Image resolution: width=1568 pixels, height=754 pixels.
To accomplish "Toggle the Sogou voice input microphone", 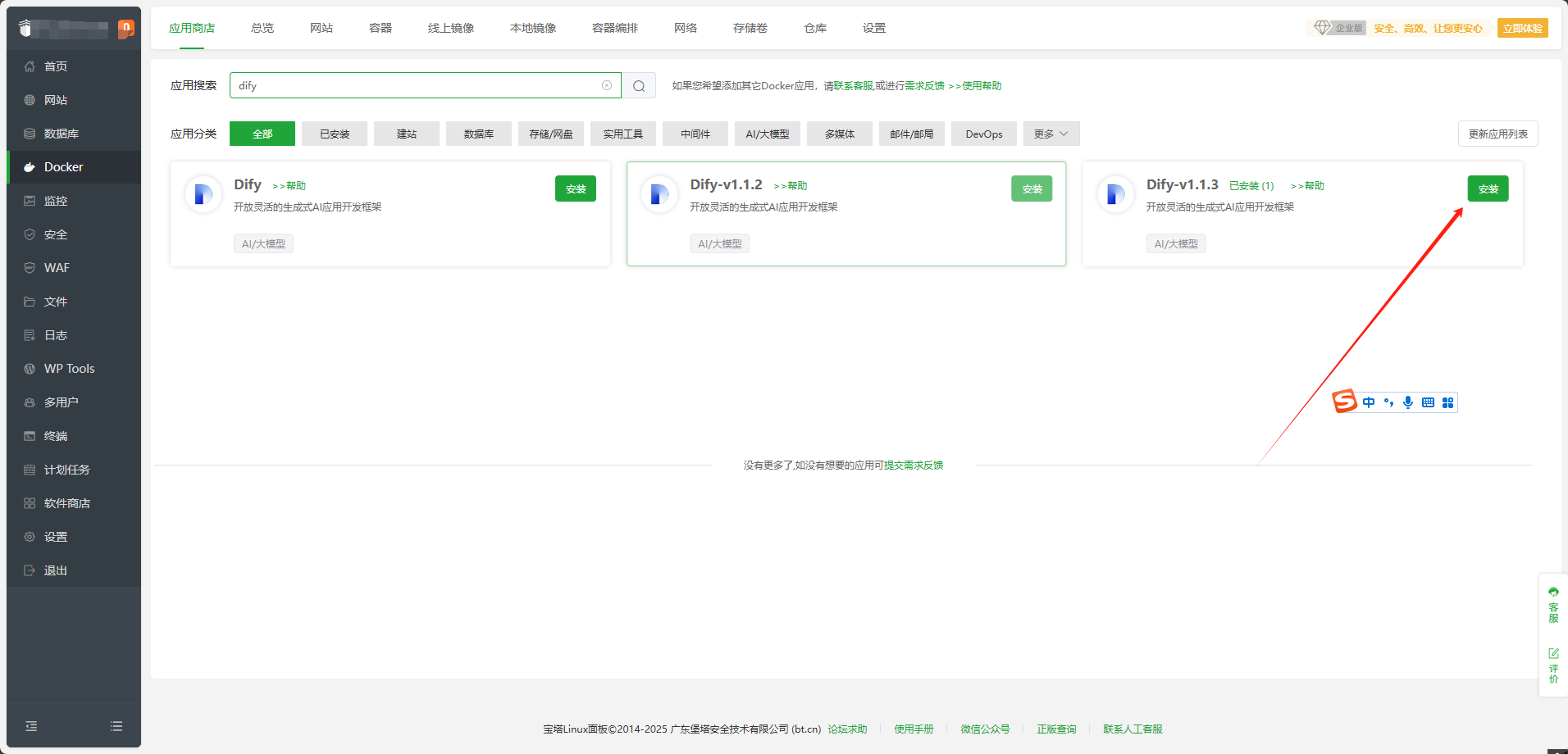I will (x=1408, y=402).
